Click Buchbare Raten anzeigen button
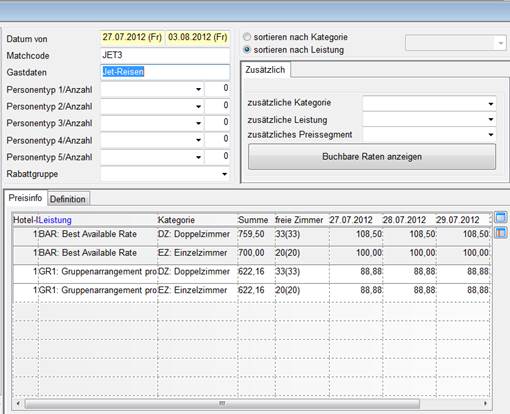 372,156
